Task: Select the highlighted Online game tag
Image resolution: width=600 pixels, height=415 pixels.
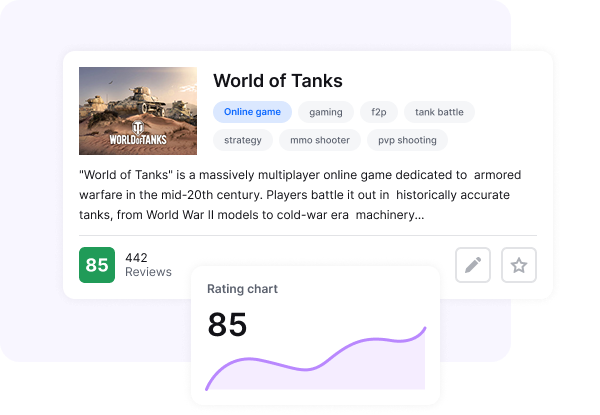Action: pyautogui.click(x=252, y=112)
